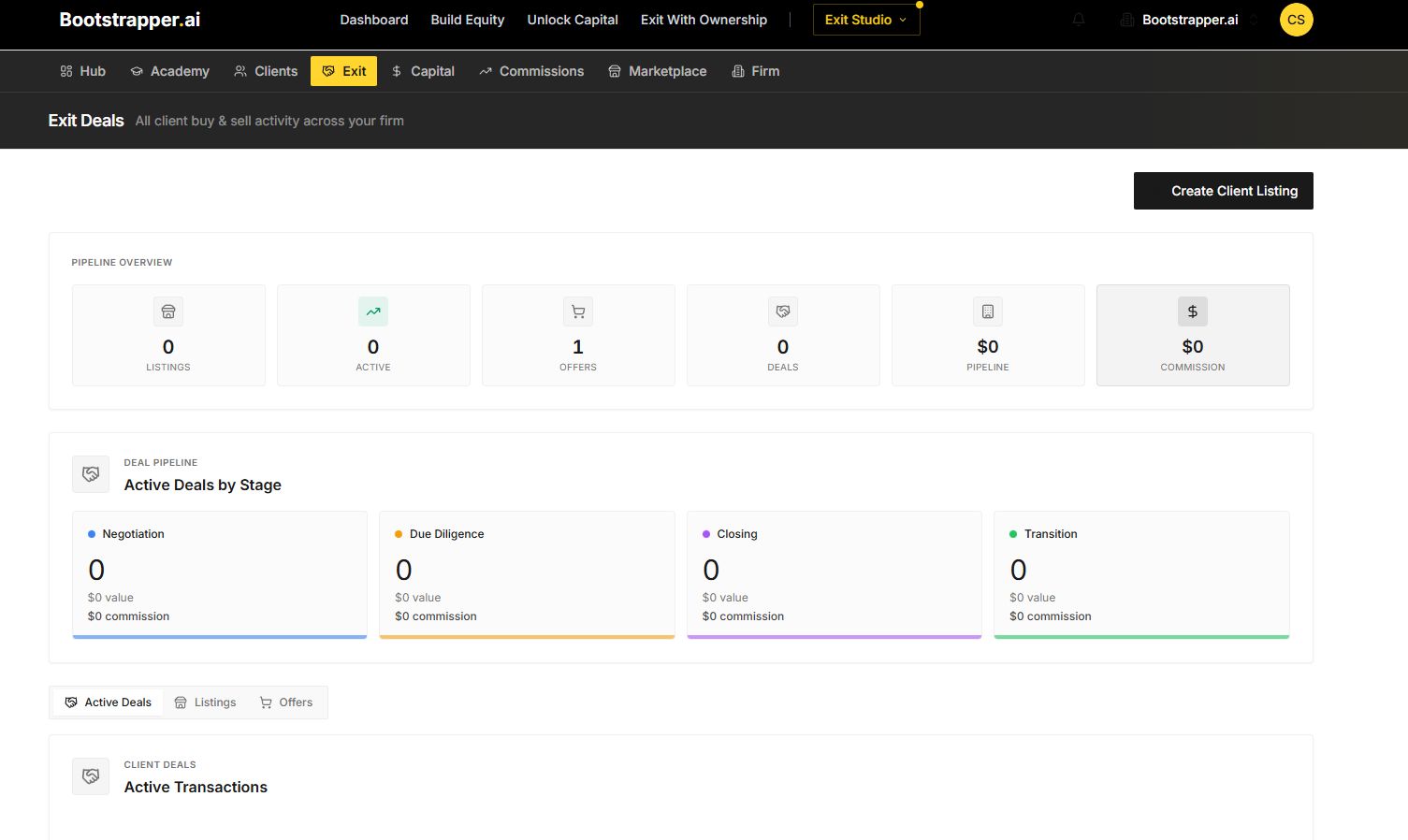Select the Due Diligence stage card
The image size is (1408, 840).
pos(527,574)
